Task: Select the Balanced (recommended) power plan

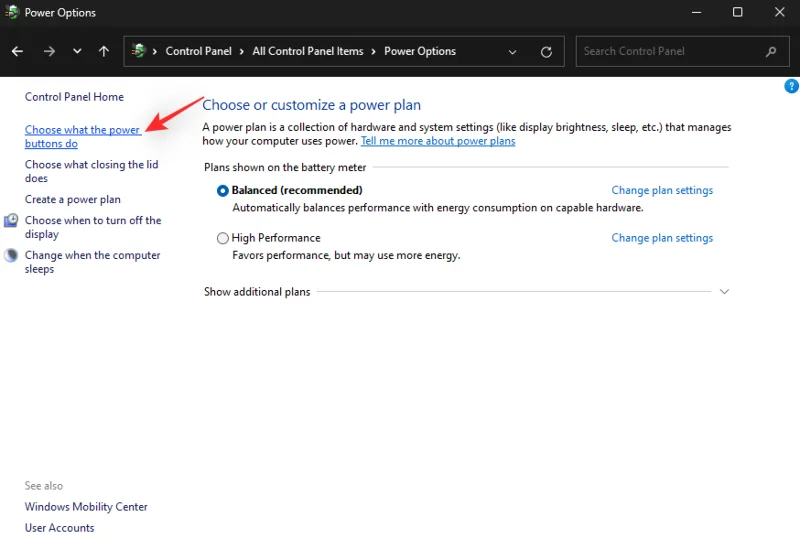Action: [223, 190]
